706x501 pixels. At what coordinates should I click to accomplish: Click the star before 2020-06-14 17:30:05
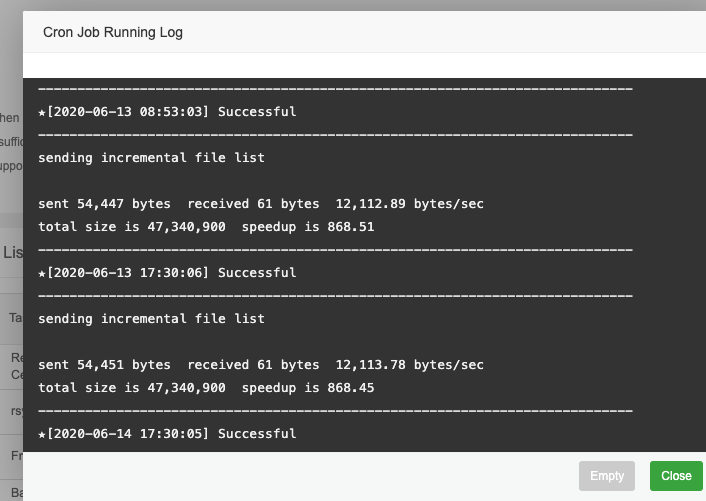pyautogui.click(x=42, y=434)
